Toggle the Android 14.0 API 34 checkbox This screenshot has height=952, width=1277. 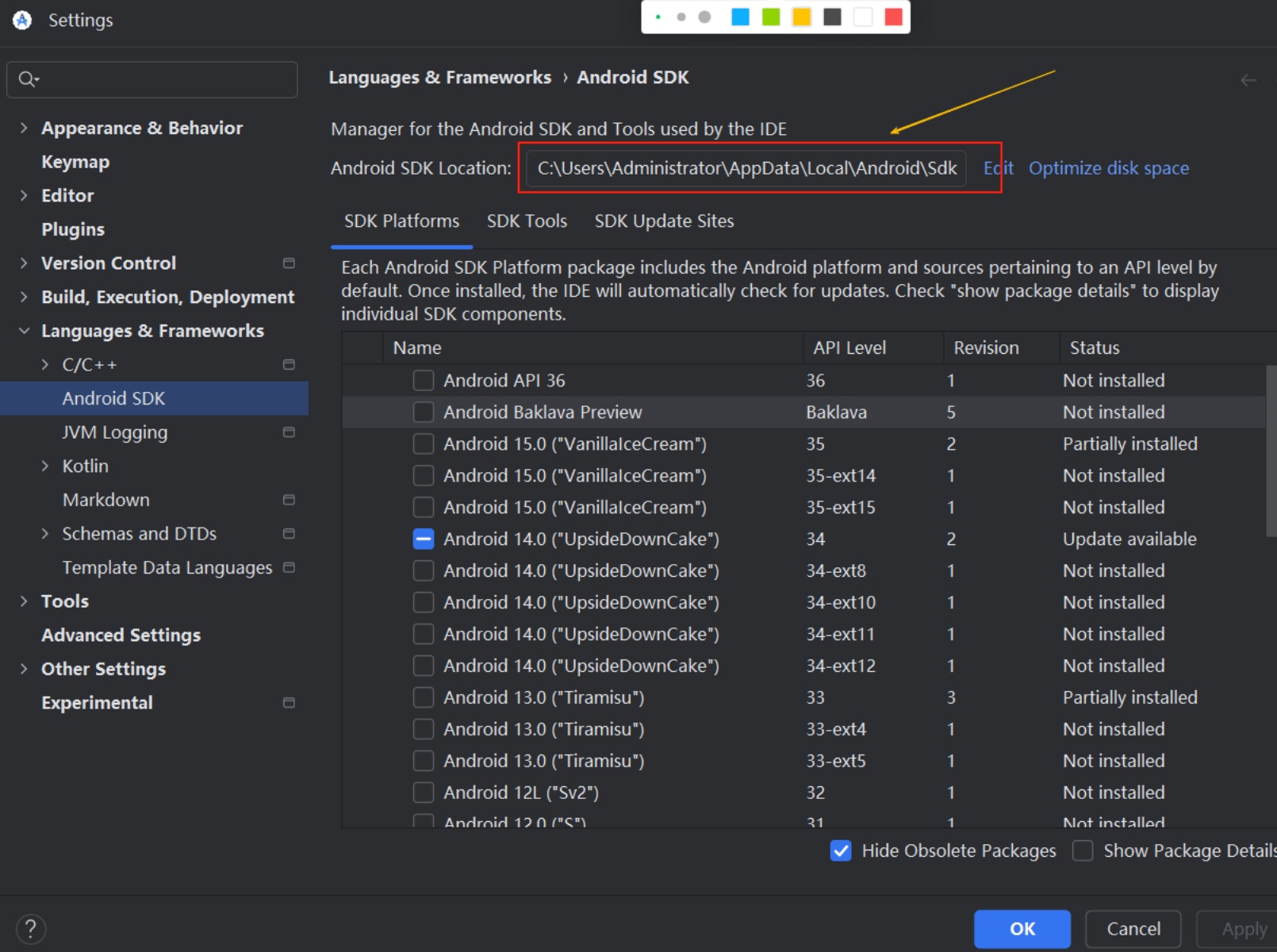[x=424, y=539]
